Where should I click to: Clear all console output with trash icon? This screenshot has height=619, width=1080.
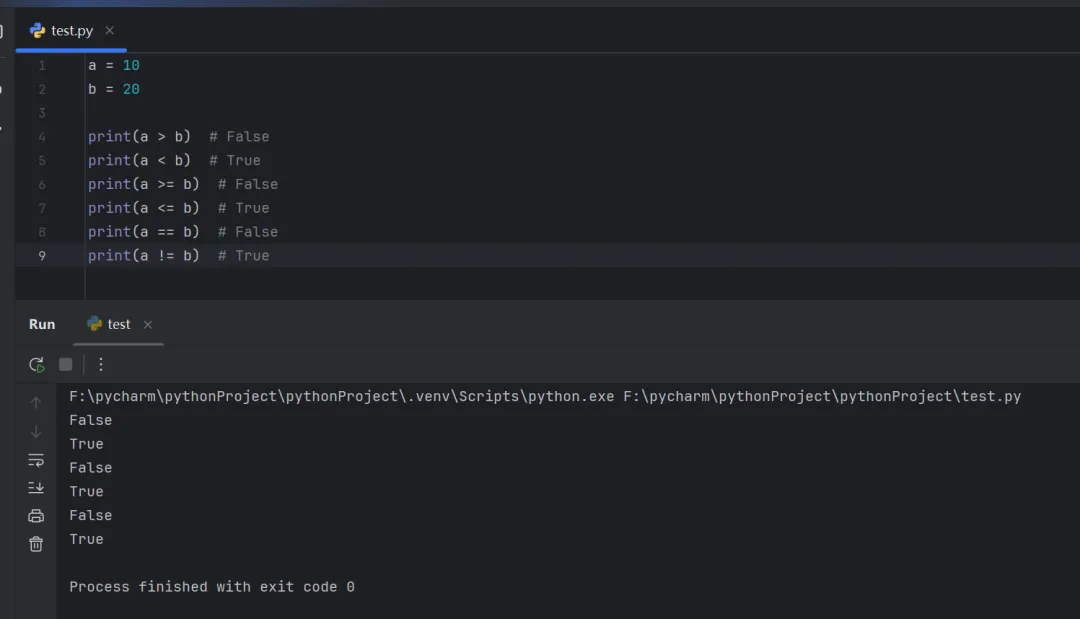pos(36,544)
